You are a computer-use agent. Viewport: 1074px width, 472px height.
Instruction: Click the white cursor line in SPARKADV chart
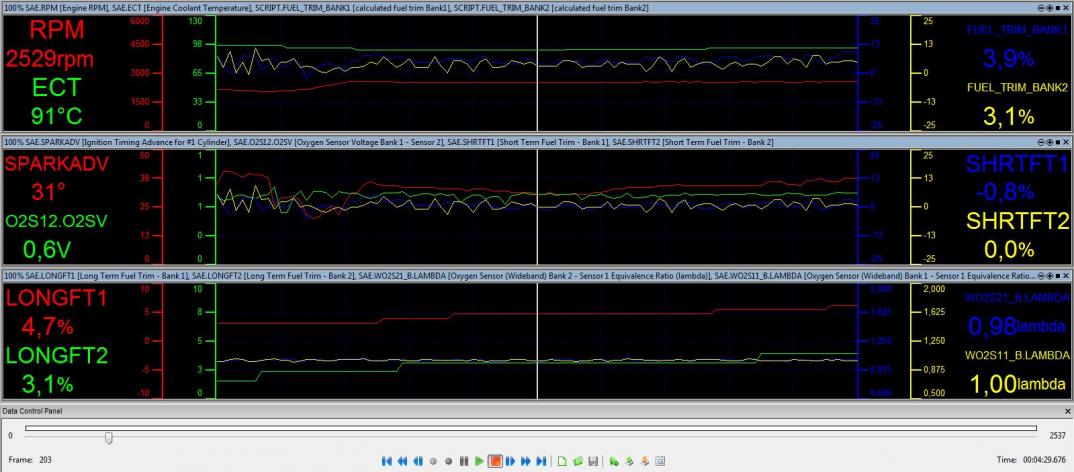(538, 206)
